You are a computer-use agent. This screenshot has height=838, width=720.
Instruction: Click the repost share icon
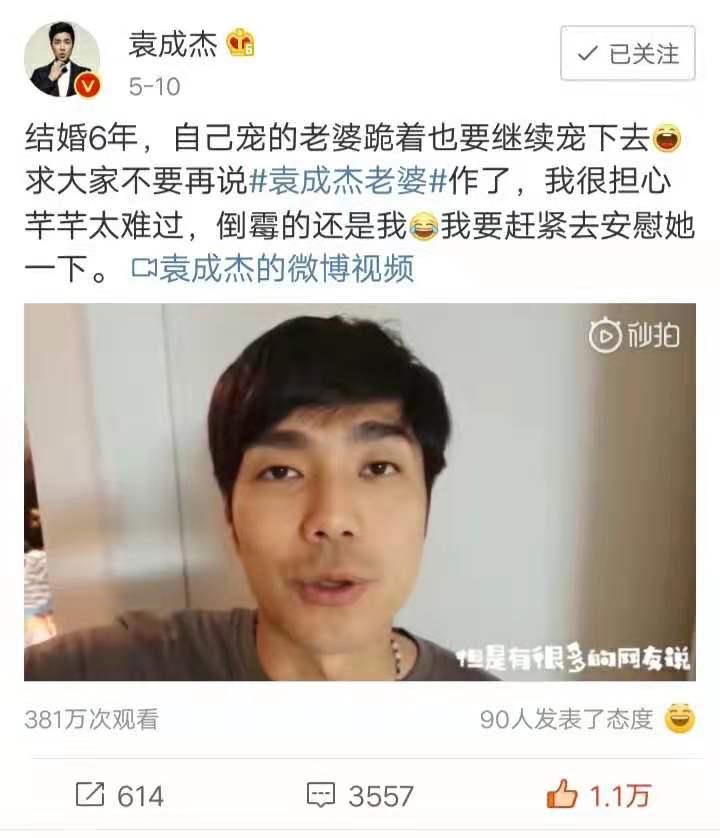[x=89, y=795]
